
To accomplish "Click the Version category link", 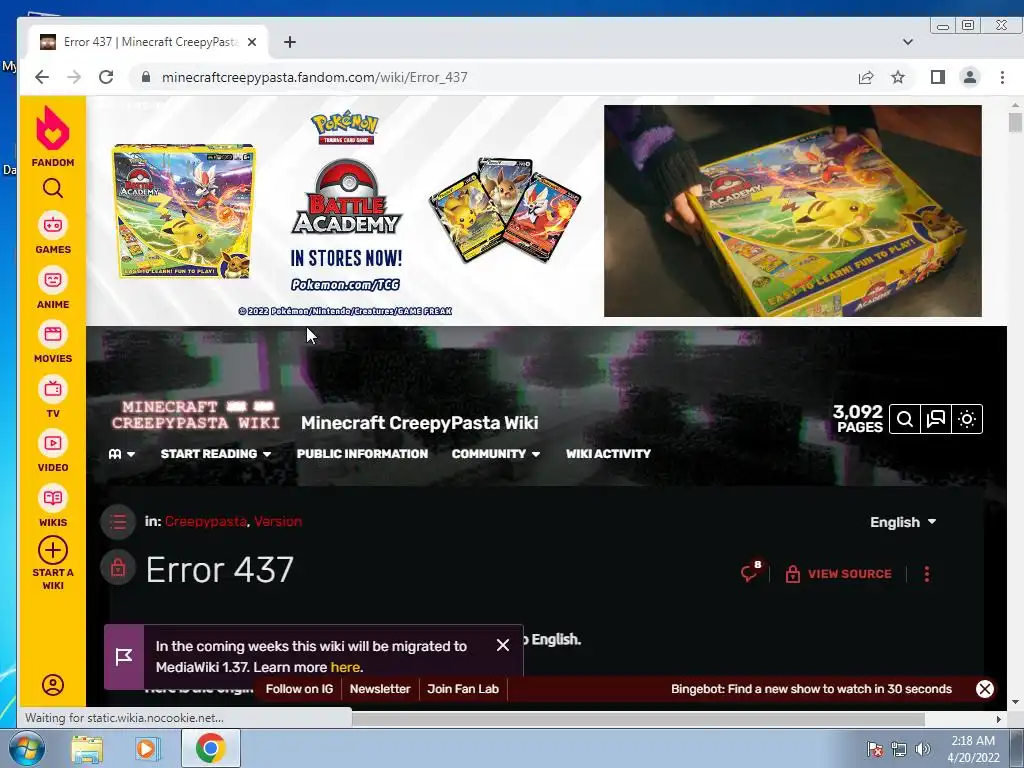I will [278, 521].
